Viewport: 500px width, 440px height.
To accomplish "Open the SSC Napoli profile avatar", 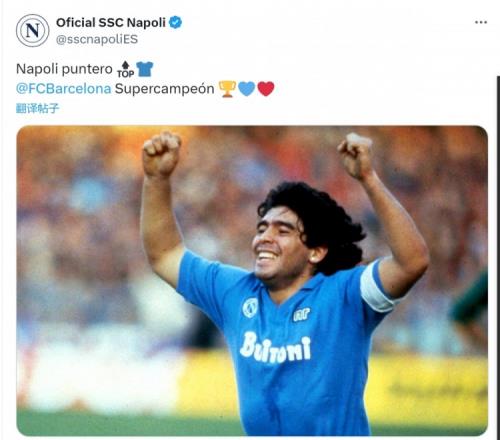I will click(x=32, y=30).
